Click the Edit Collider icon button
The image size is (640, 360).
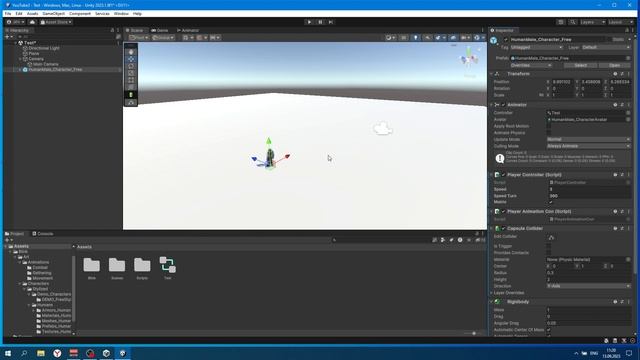(551, 238)
